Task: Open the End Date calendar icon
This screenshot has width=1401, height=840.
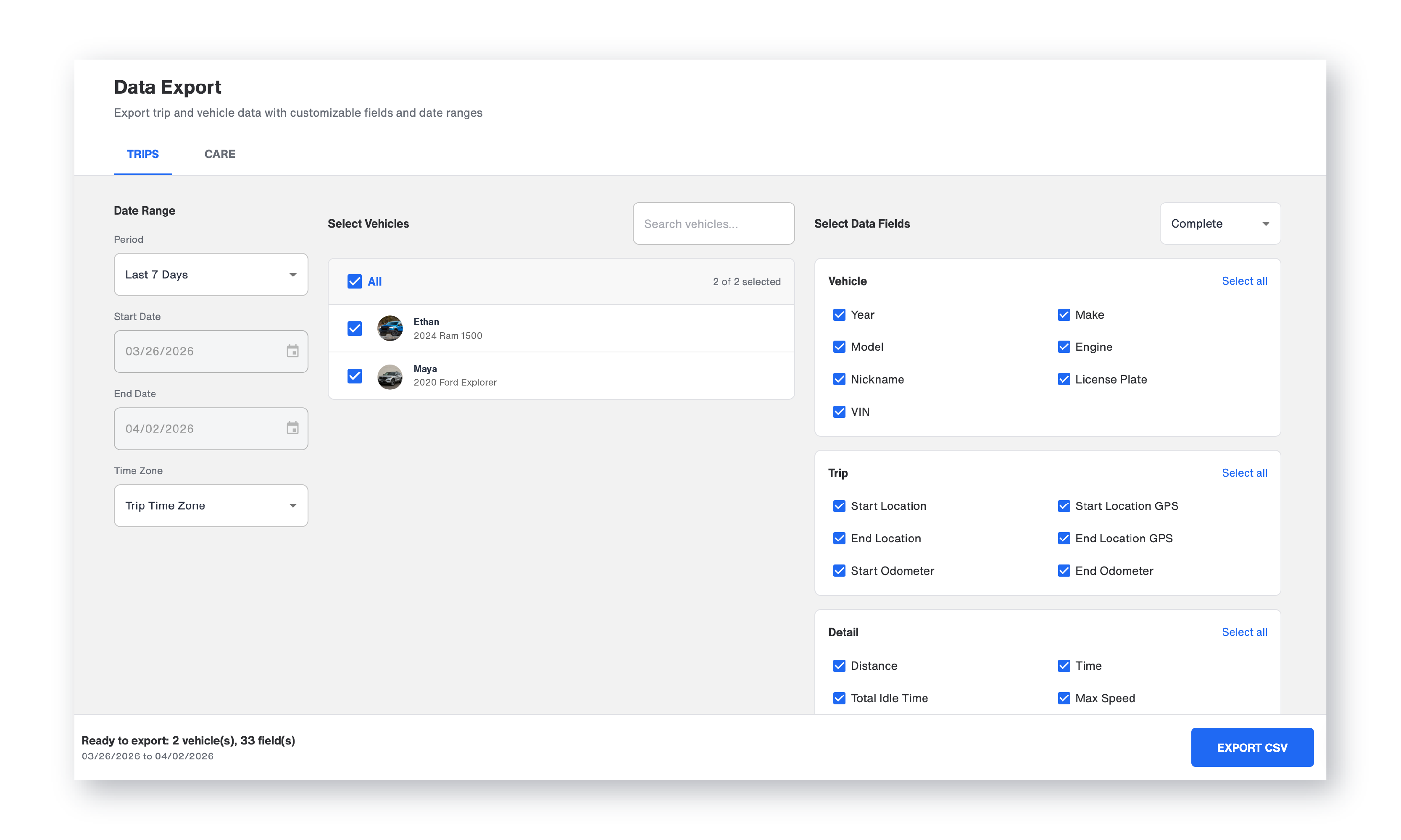Action: click(292, 428)
